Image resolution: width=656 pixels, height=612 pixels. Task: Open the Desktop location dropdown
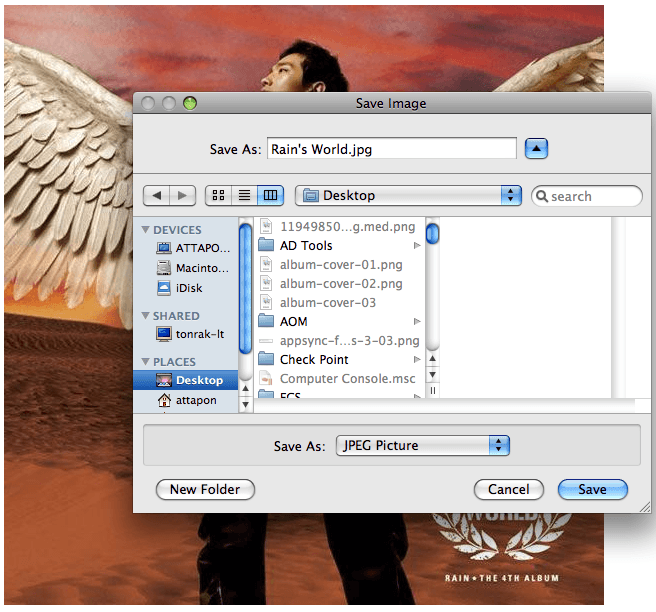tap(408, 195)
